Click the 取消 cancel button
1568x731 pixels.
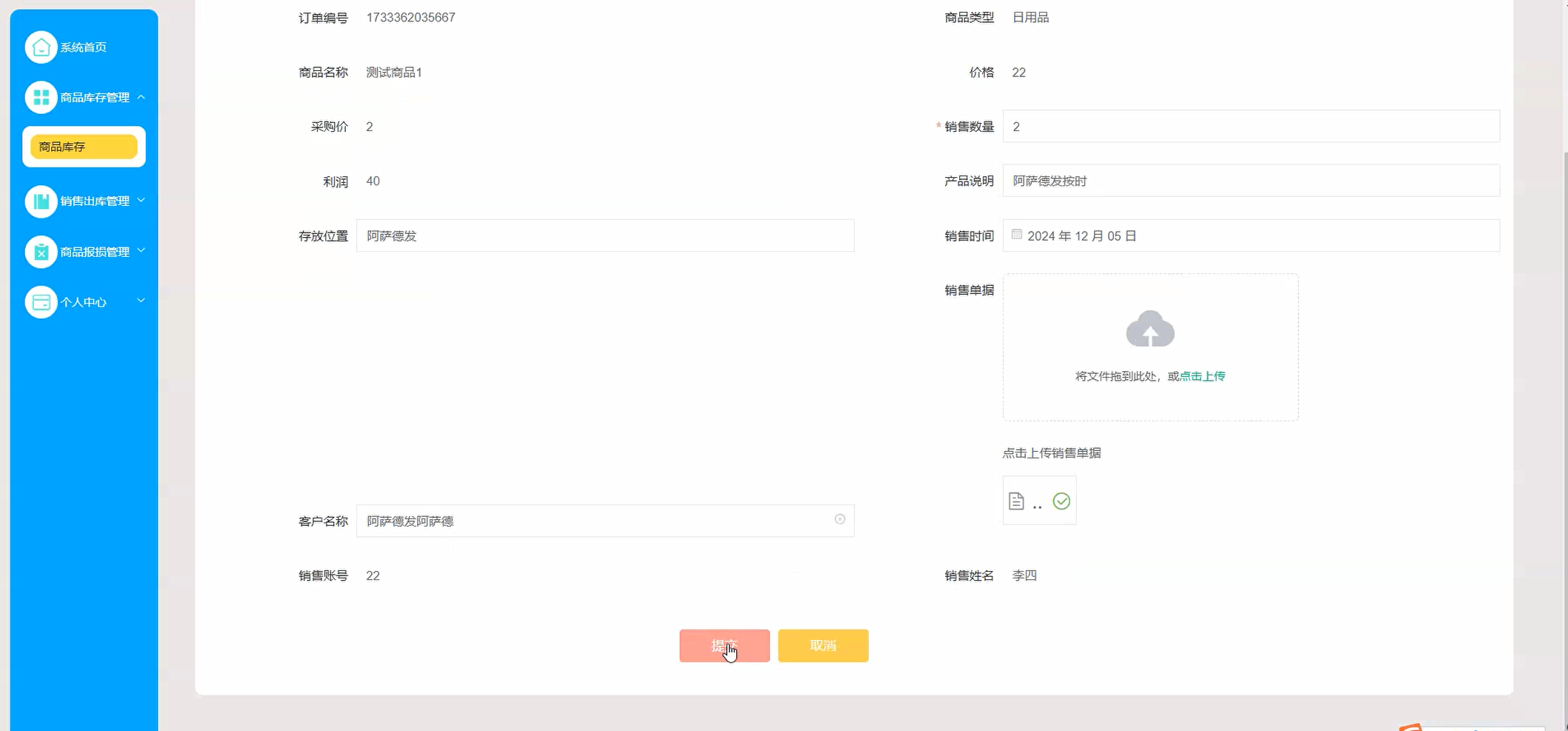point(822,645)
